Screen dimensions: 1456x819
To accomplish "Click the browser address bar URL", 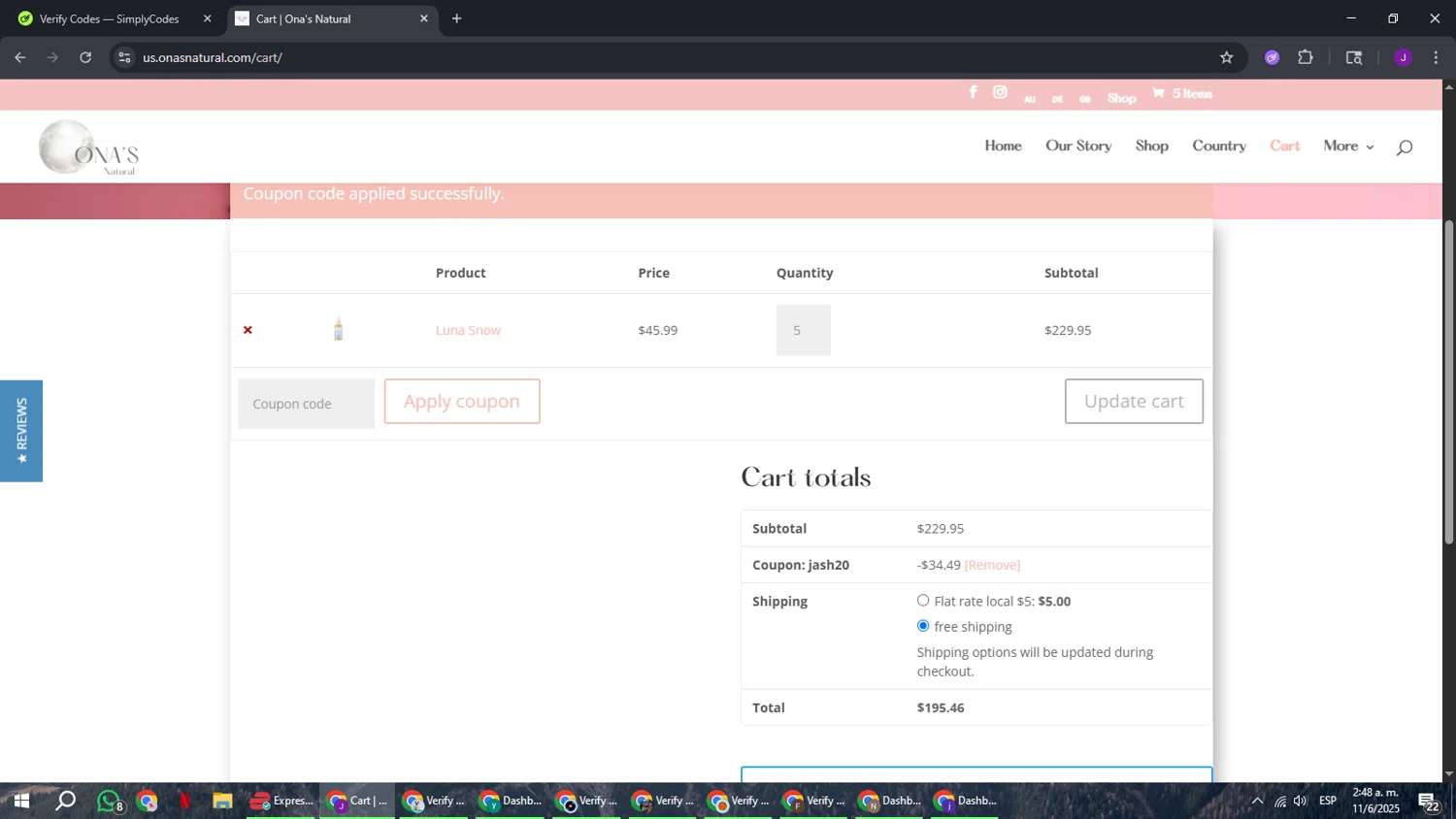I will coord(213,57).
